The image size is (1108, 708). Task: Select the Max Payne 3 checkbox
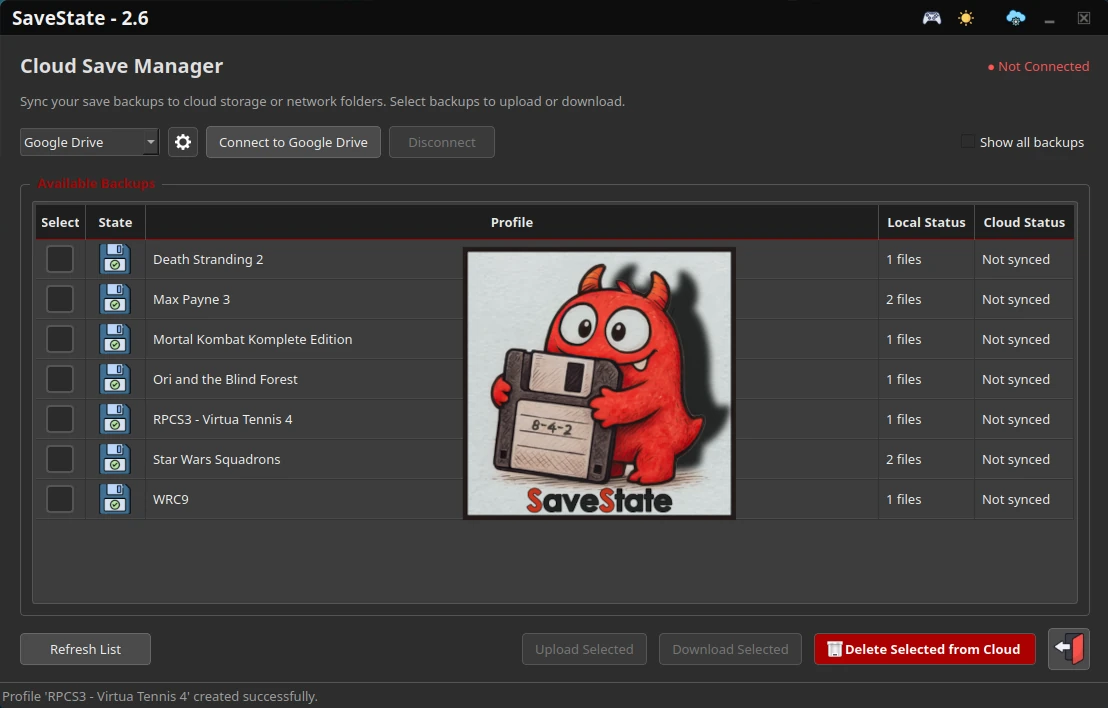(x=60, y=299)
